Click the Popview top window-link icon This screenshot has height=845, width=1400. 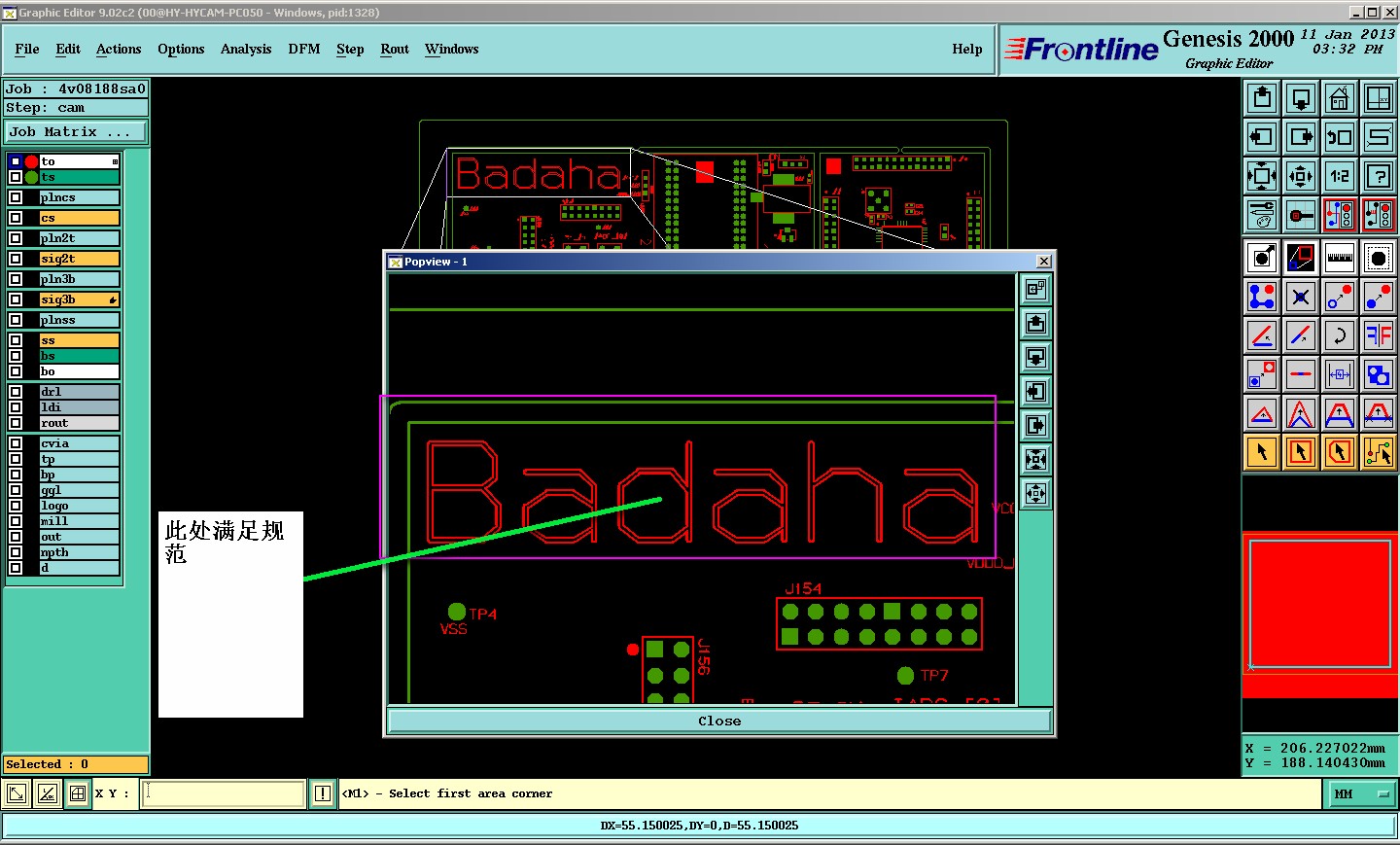click(x=1036, y=289)
